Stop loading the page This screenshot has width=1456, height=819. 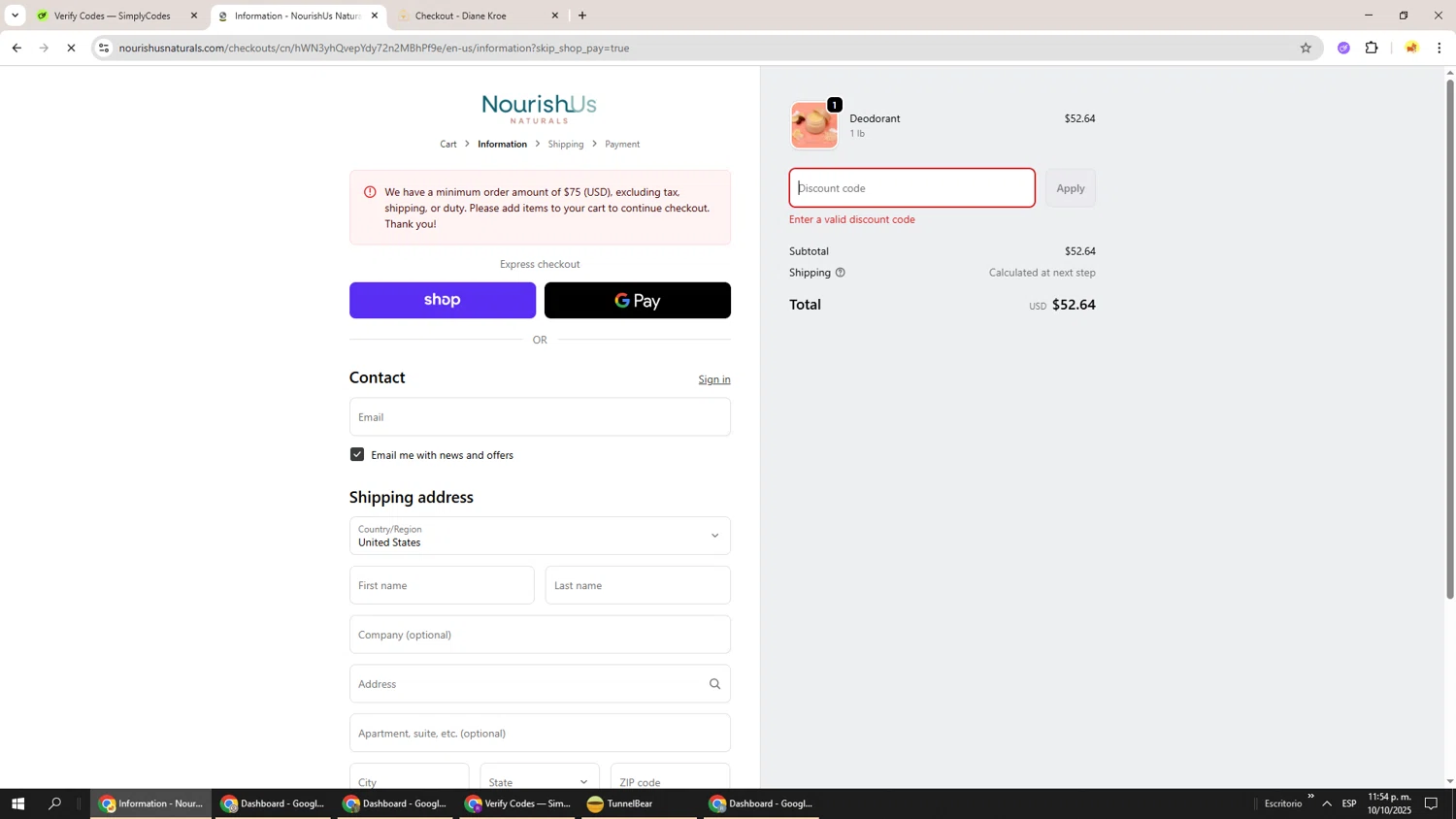coord(71,48)
